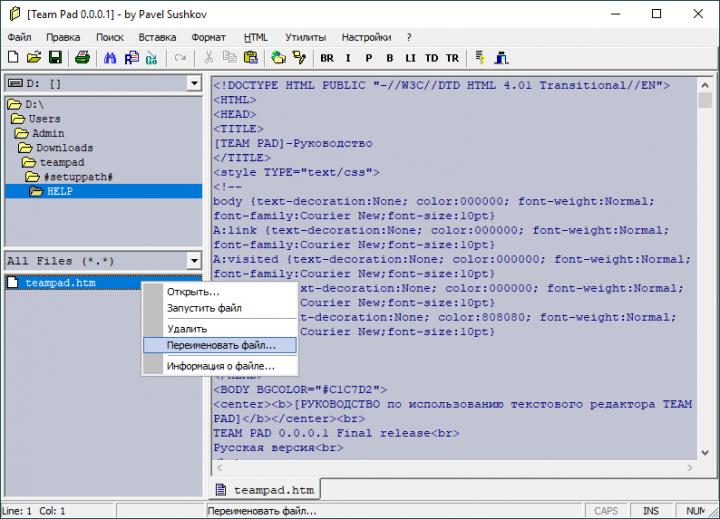Insert italic I tag from toolbar
Image resolution: width=720 pixels, height=519 pixels.
(x=348, y=58)
